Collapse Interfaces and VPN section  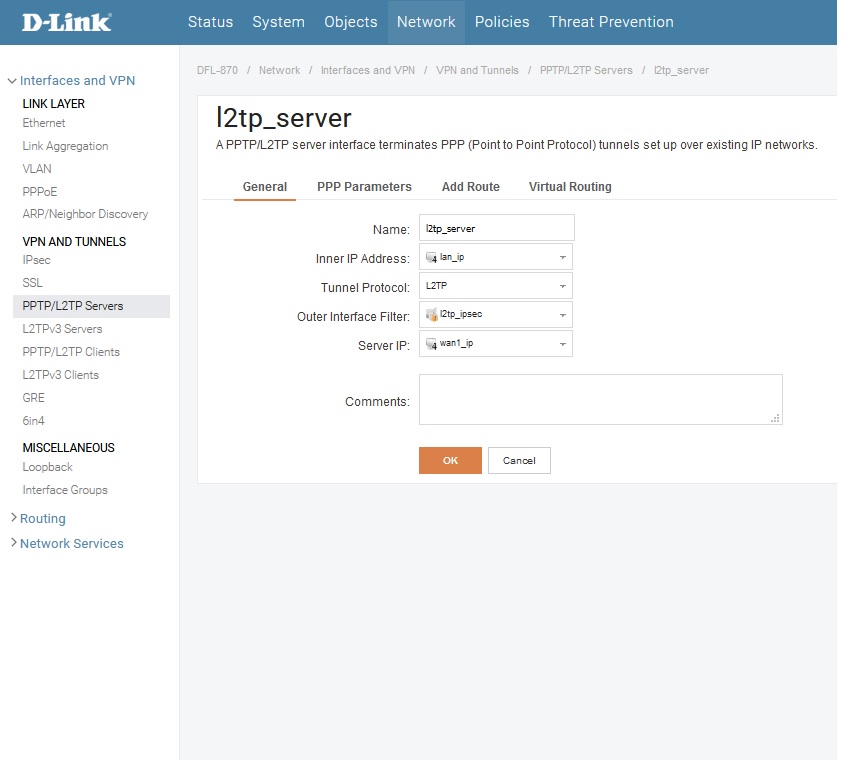click(77, 81)
